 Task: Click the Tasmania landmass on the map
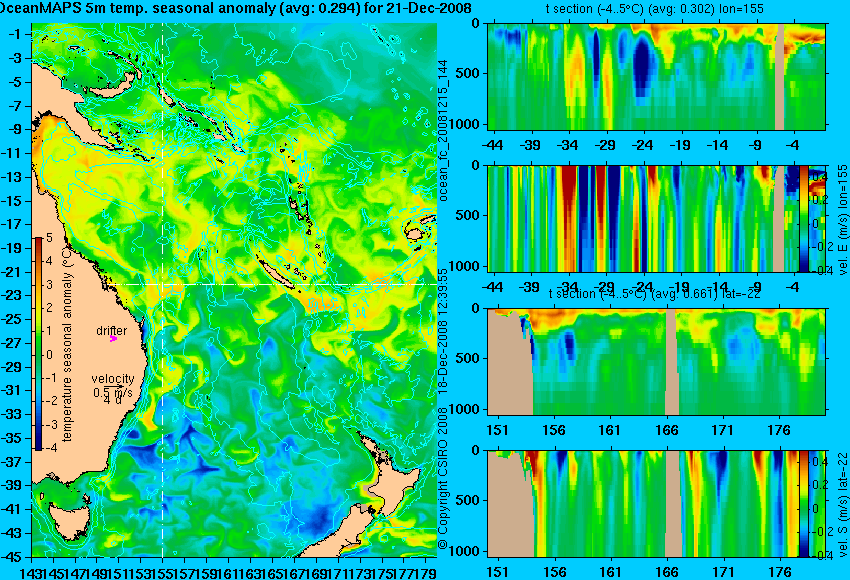[69, 523]
